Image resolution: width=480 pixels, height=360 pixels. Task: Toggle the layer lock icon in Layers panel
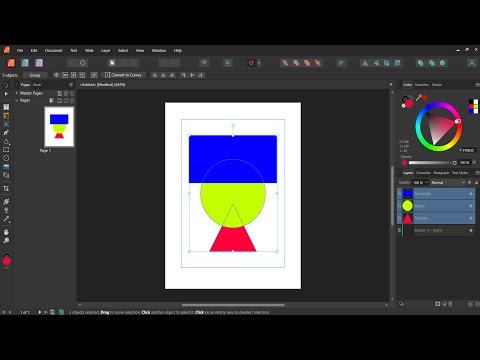pos(476,182)
